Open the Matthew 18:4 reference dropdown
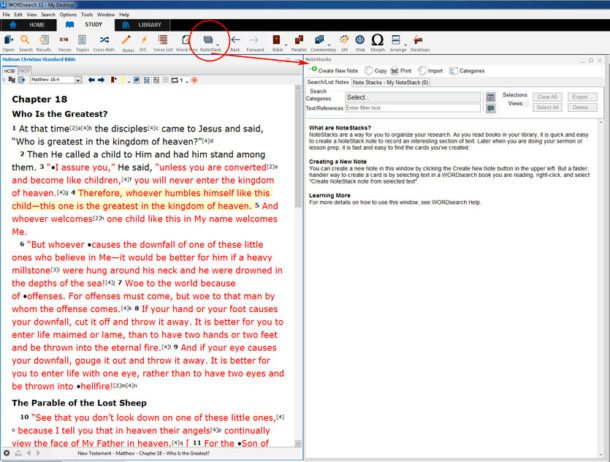Viewport: 610px width, 462px height. (78, 80)
